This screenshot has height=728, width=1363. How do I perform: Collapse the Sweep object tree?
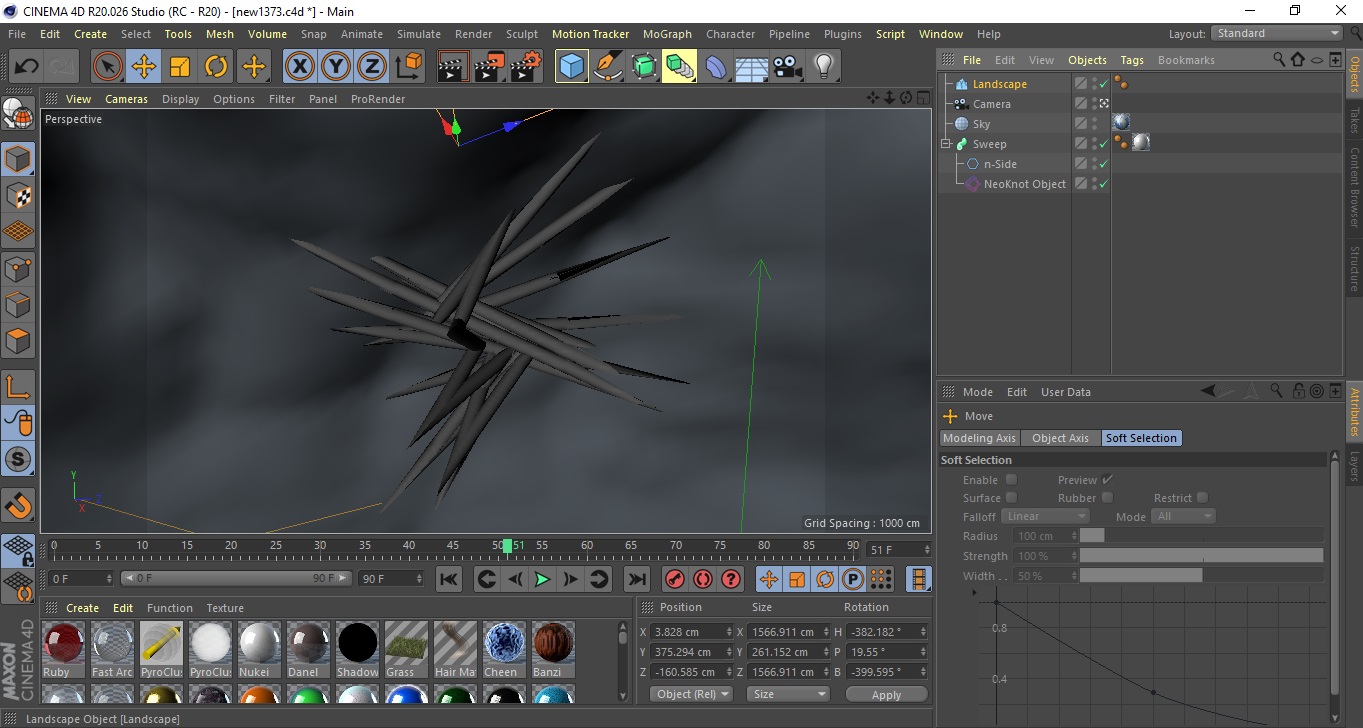coord(946,144)
